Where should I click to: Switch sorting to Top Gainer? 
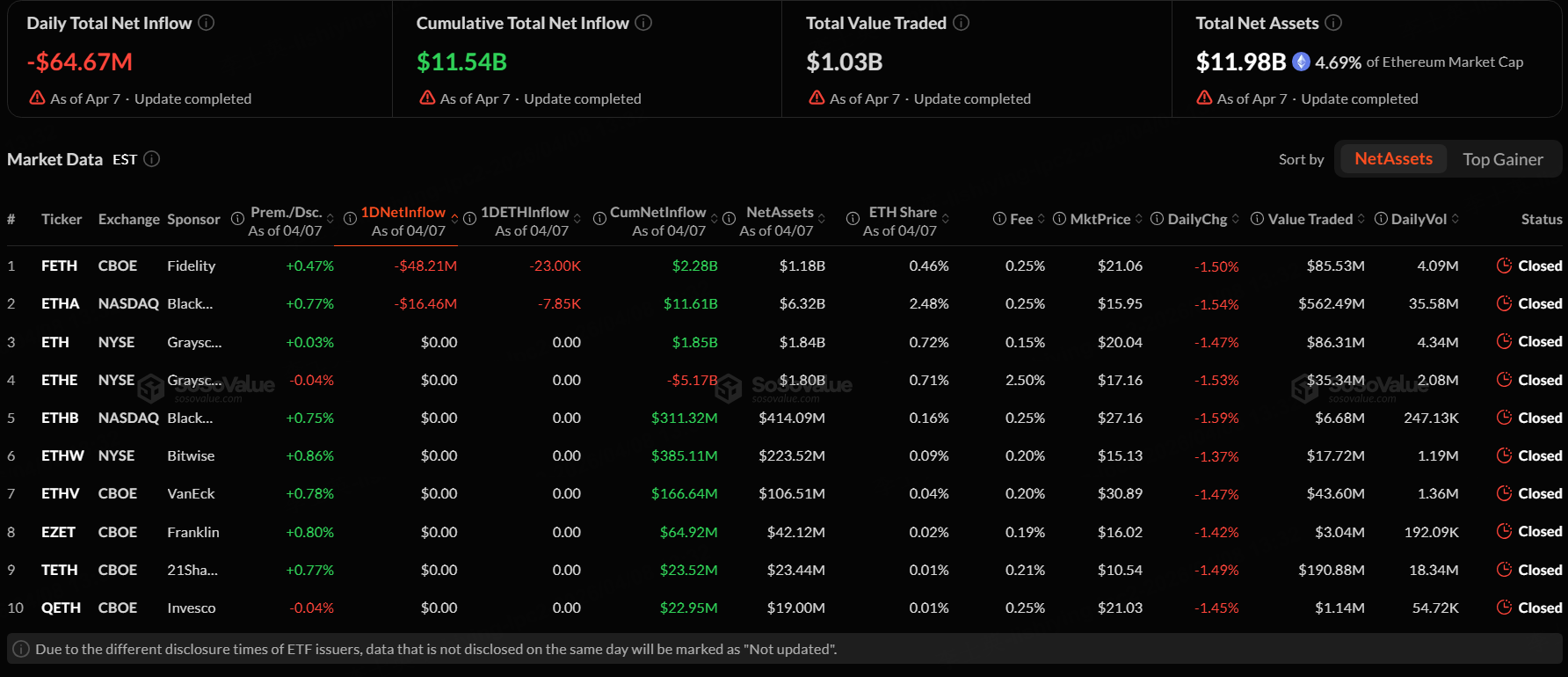(1502, 159)
